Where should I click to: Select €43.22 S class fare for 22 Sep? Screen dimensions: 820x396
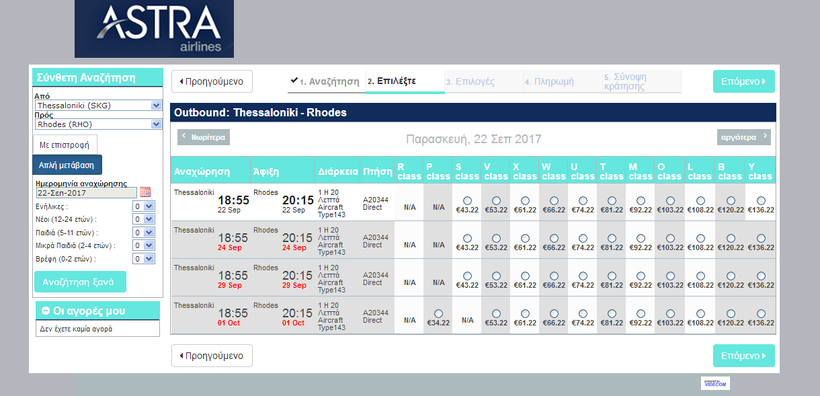click(467, 200)
